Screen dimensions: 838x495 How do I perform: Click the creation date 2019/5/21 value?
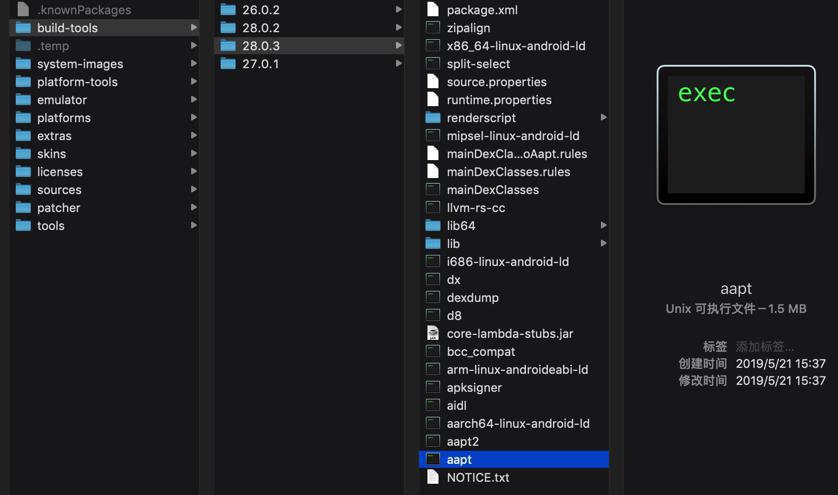[780, 363]
